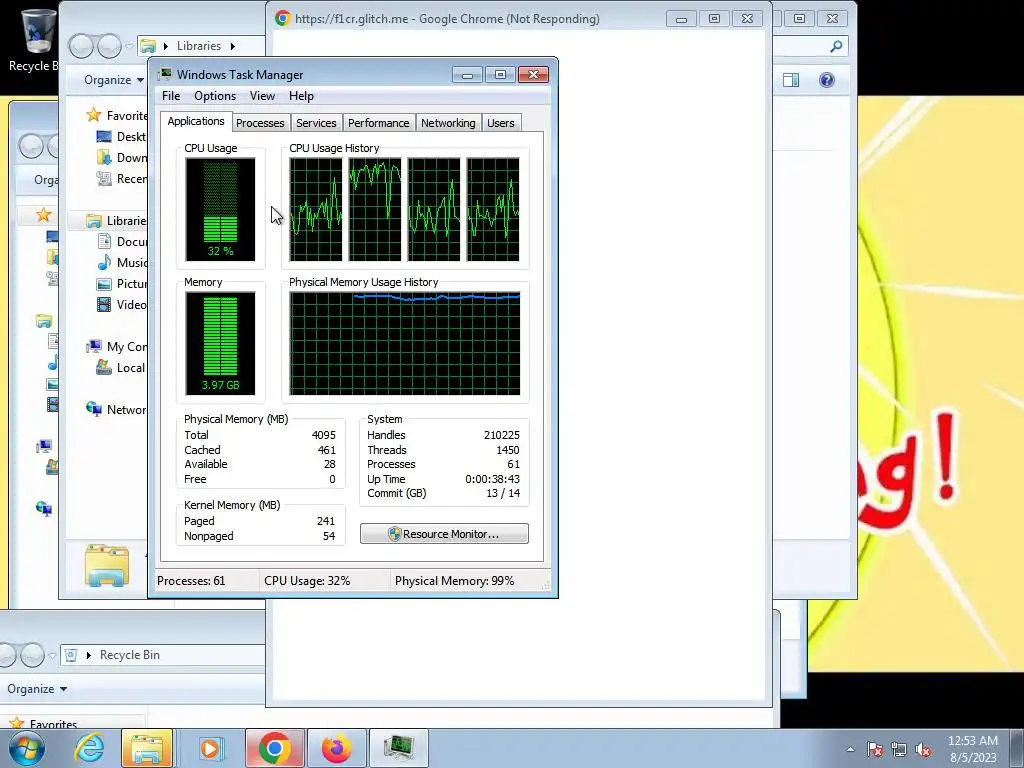Switch to the Applications tab
Screen dimensions: 1024x768
[x=195, y=121]
